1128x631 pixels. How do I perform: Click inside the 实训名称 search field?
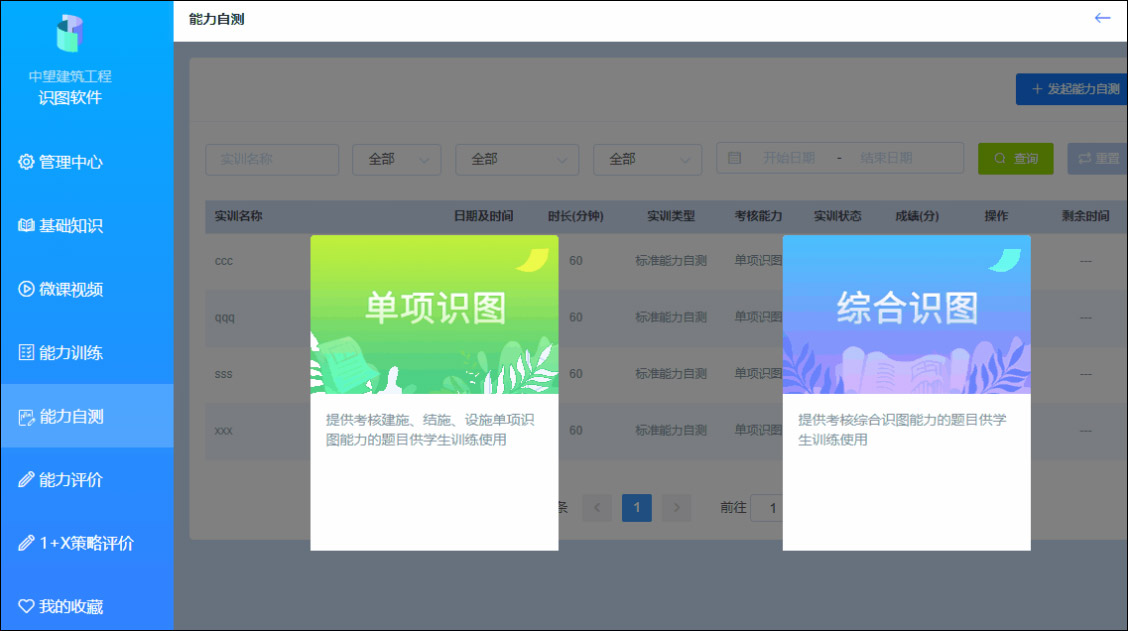271,158
